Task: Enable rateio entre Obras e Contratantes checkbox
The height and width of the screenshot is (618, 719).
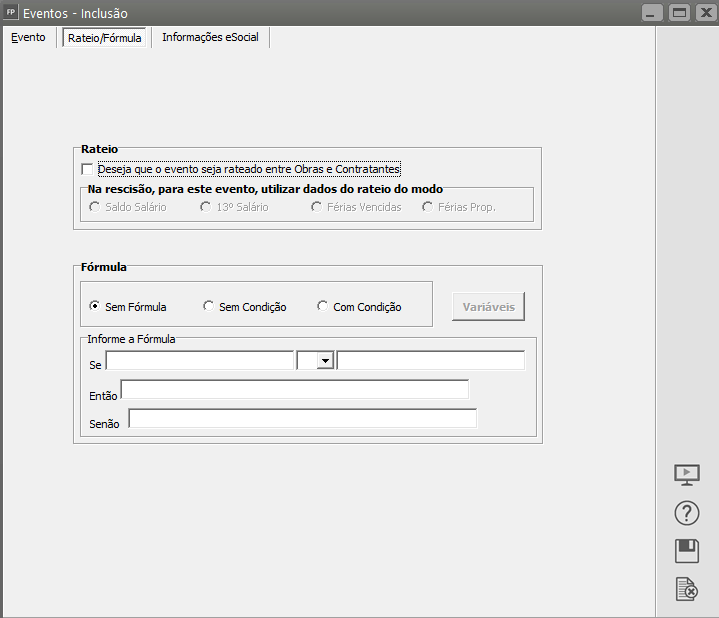Action: click(x=87, y=169)
